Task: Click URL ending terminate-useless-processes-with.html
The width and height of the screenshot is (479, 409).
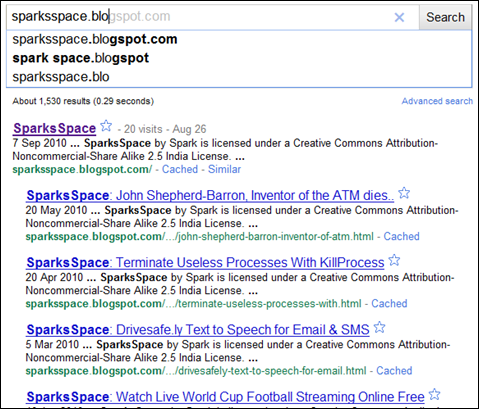Action: click(x=193, y=304)
